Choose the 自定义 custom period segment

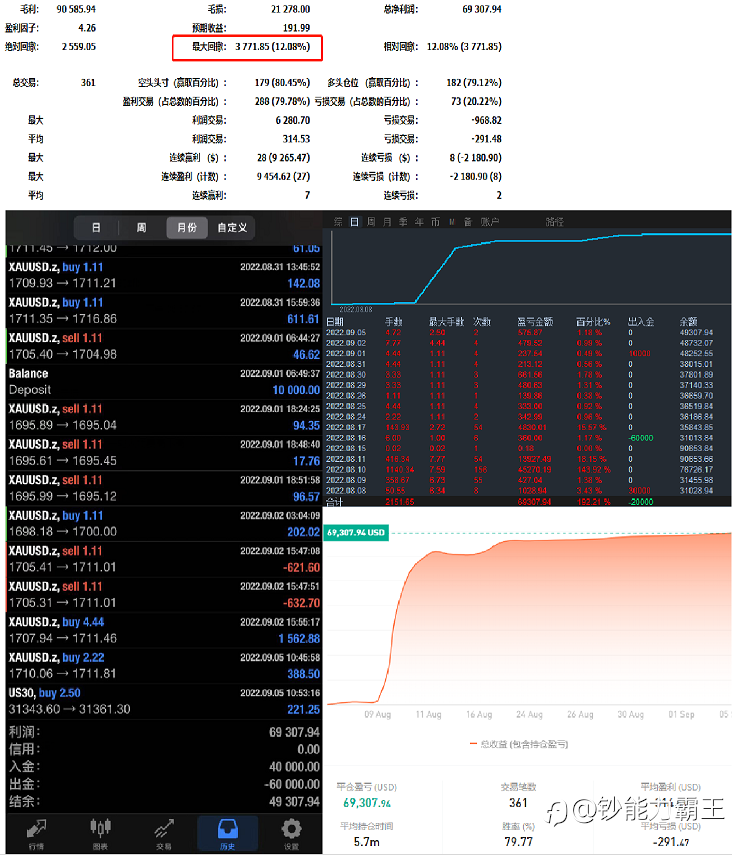point(232,227)
